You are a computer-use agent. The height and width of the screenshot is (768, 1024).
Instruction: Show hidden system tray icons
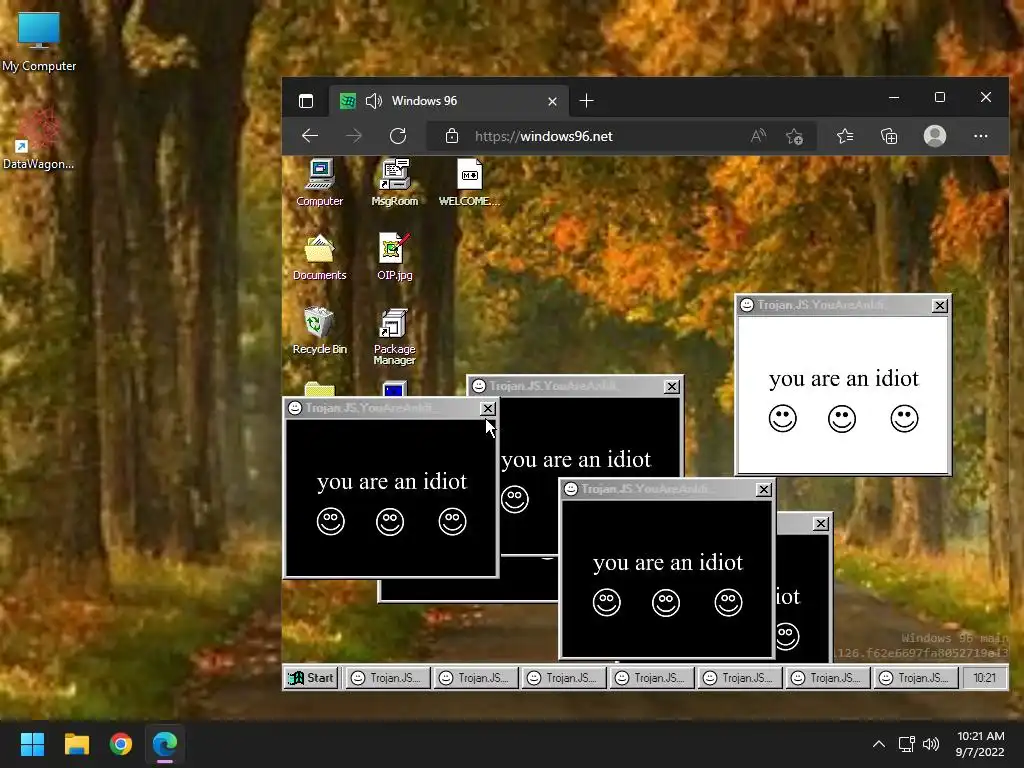[x=879, y=744]
